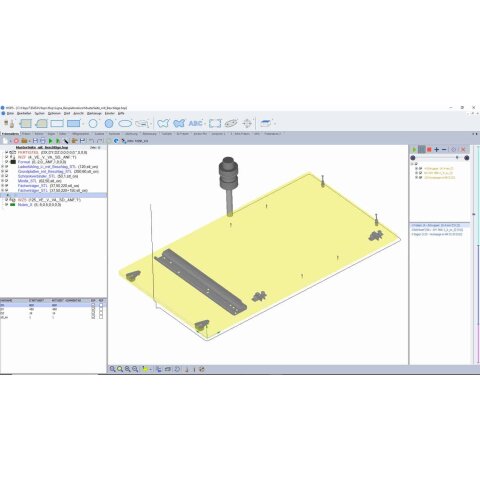Toggle the checkbox next to the Format row

coord(6,162)
